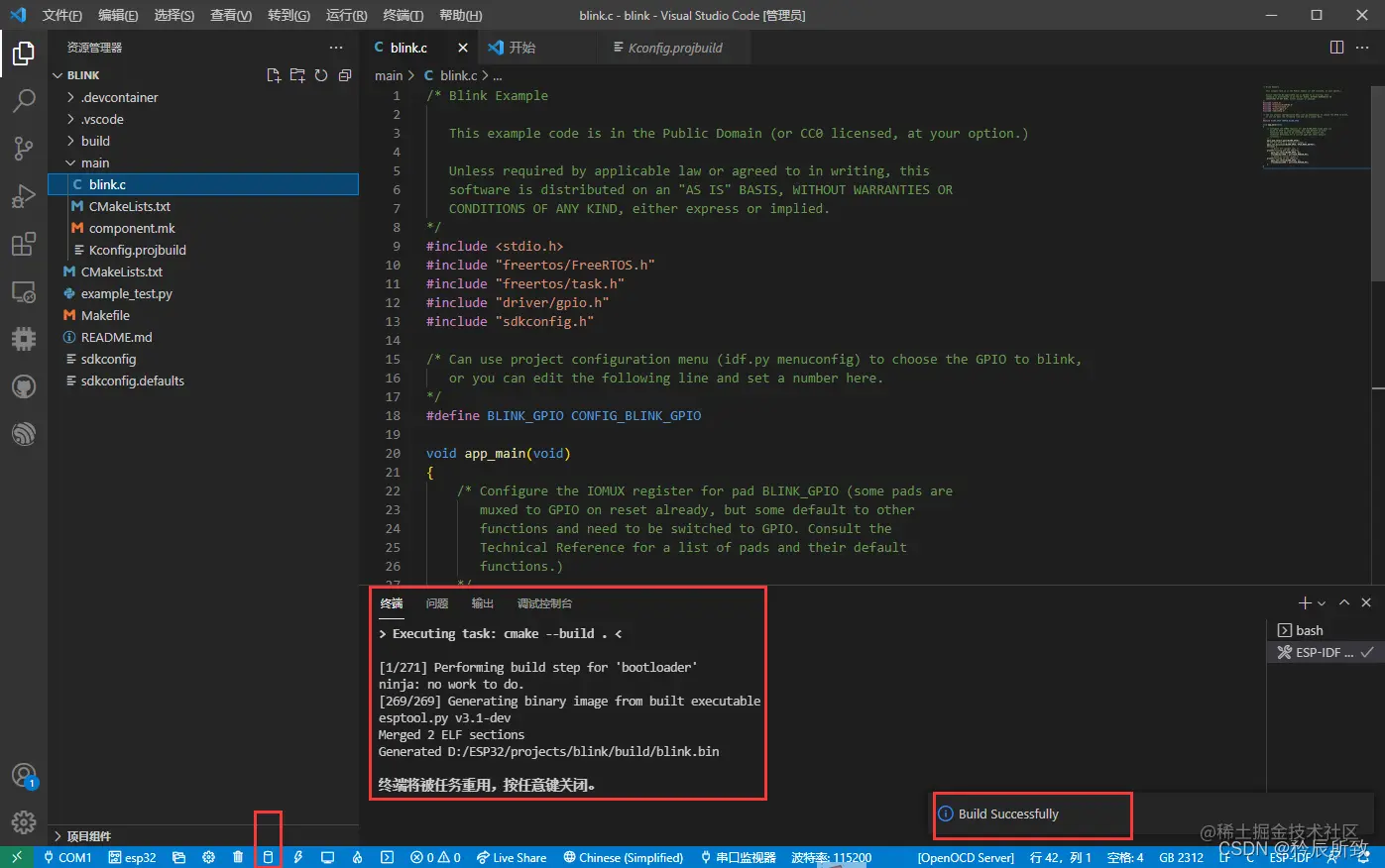Select the bash terminal in the list
1385x868 pixels.
[x=1324, y=630]
